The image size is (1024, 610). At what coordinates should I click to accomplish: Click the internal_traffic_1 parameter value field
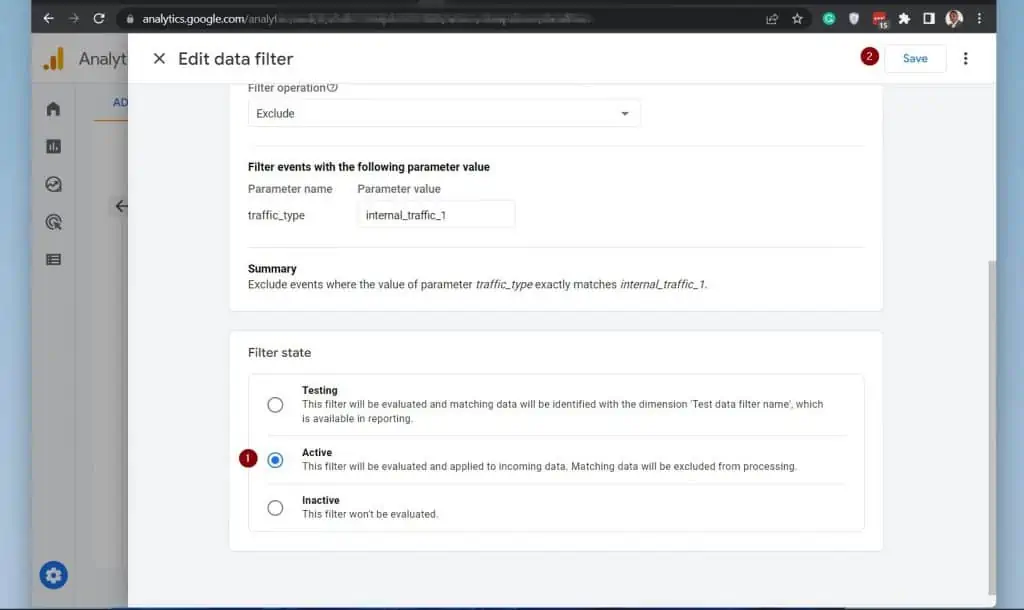(435, 215)
